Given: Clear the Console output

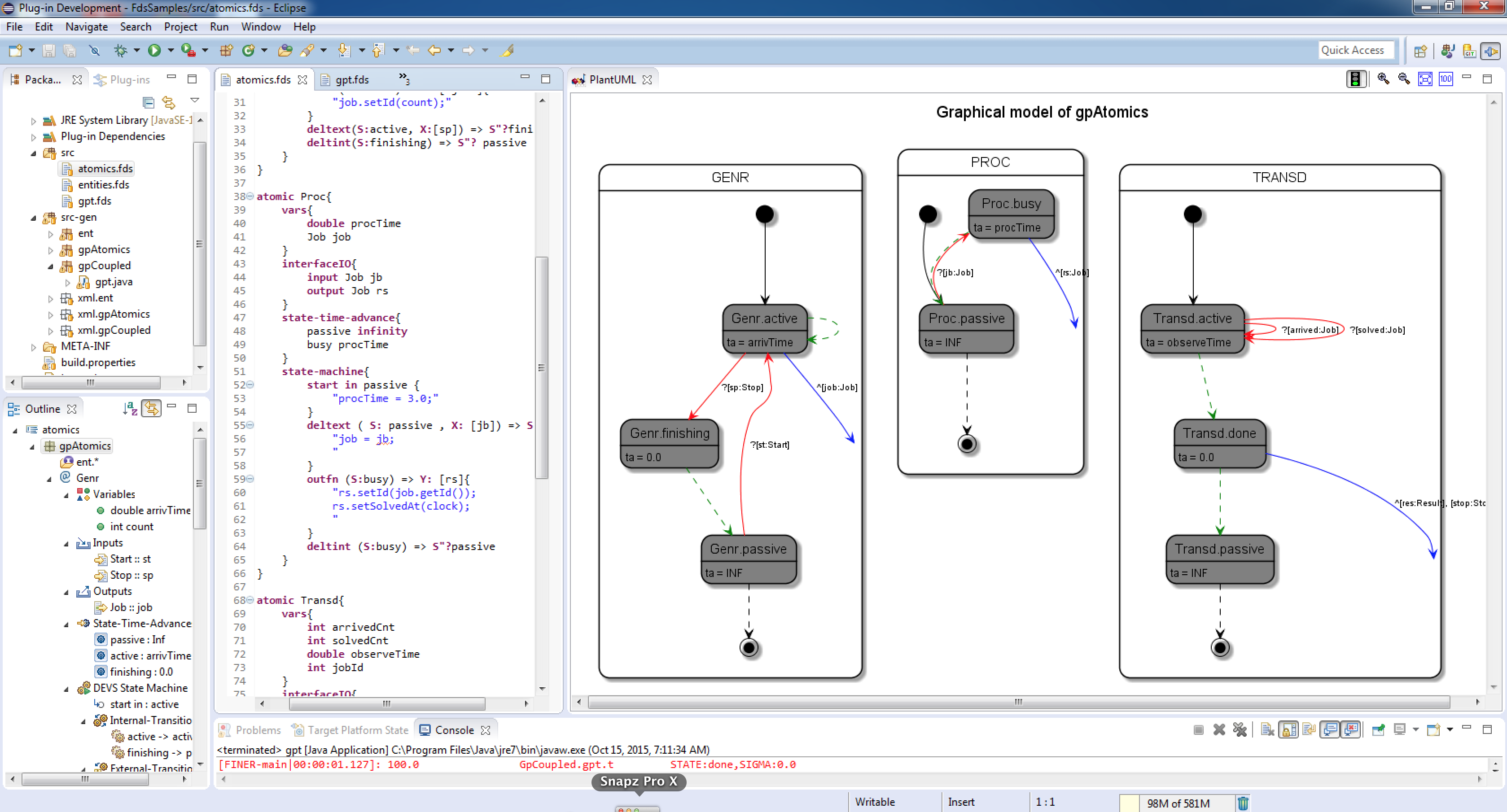Looking at the screenshot, I should coord(1267,729).
